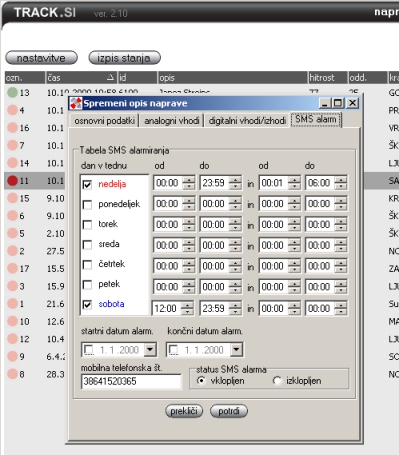399x455 pixels.
Task: Select the vklopljen radio button
Action: [201, 380]
